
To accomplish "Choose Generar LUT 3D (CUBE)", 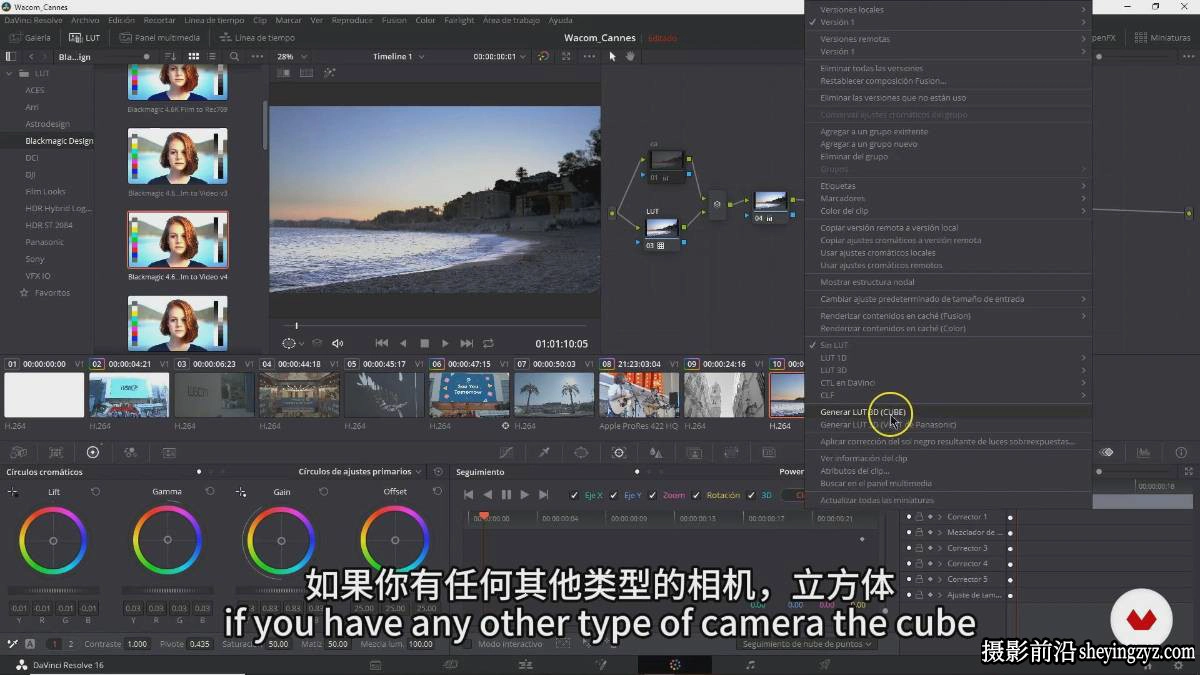I will 948,412.
